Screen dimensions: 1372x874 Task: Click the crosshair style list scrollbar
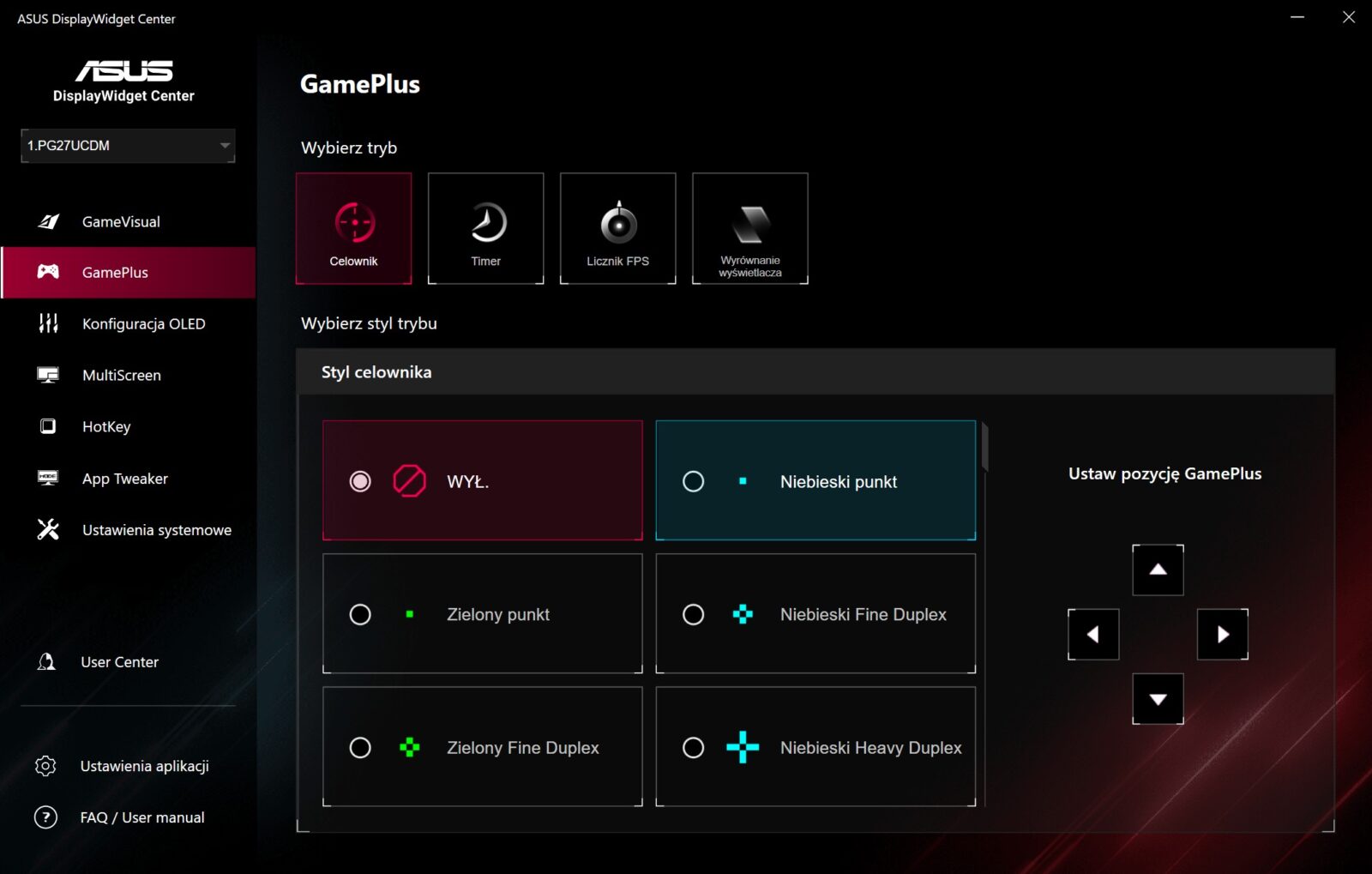984,448
